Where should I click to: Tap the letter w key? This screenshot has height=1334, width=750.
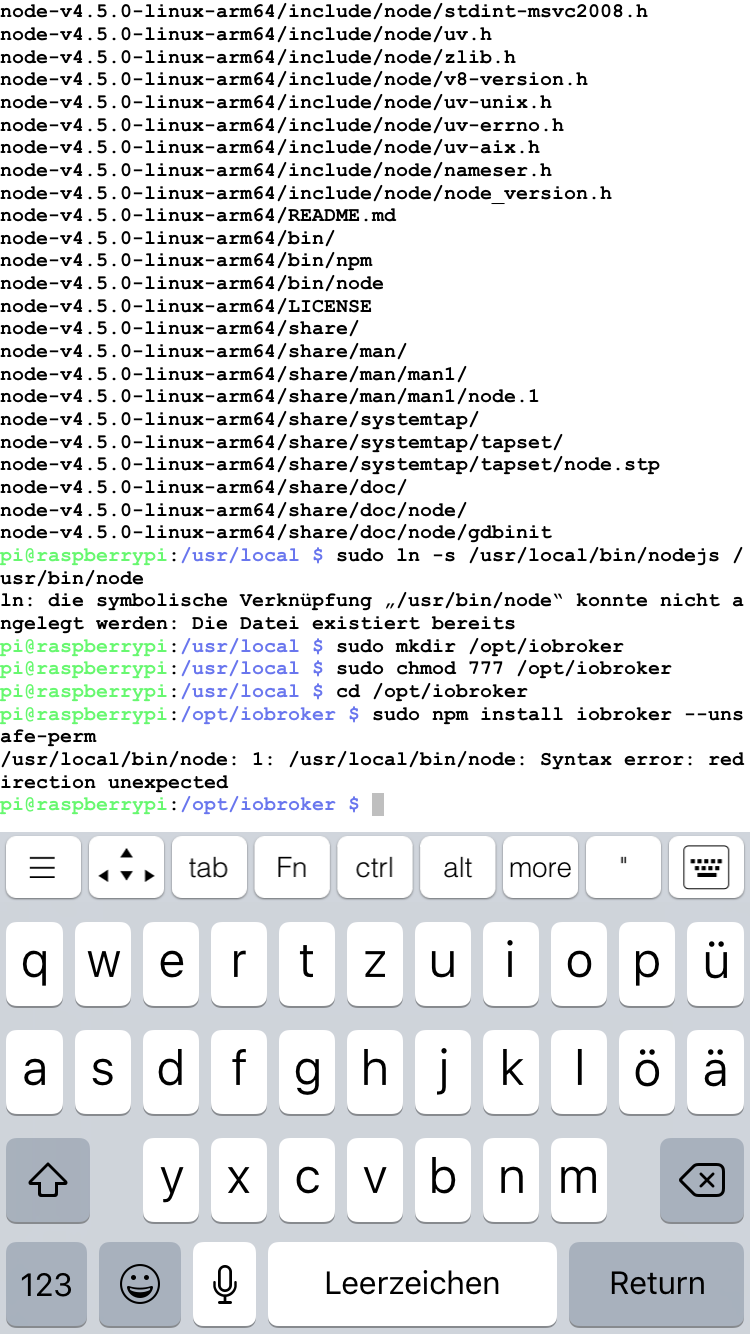[x=103, y=964]
